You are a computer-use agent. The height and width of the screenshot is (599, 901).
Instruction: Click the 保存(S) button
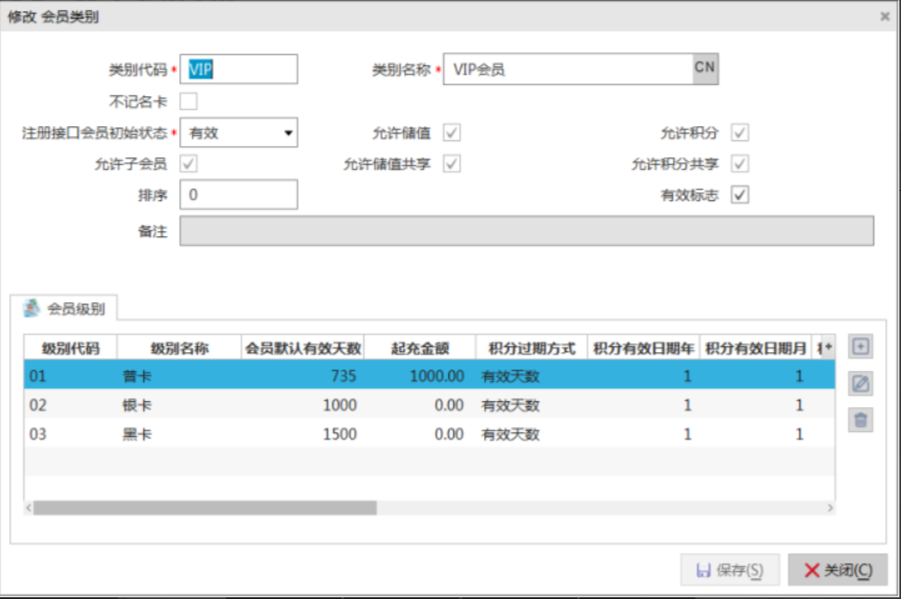(x=730, y=570)
